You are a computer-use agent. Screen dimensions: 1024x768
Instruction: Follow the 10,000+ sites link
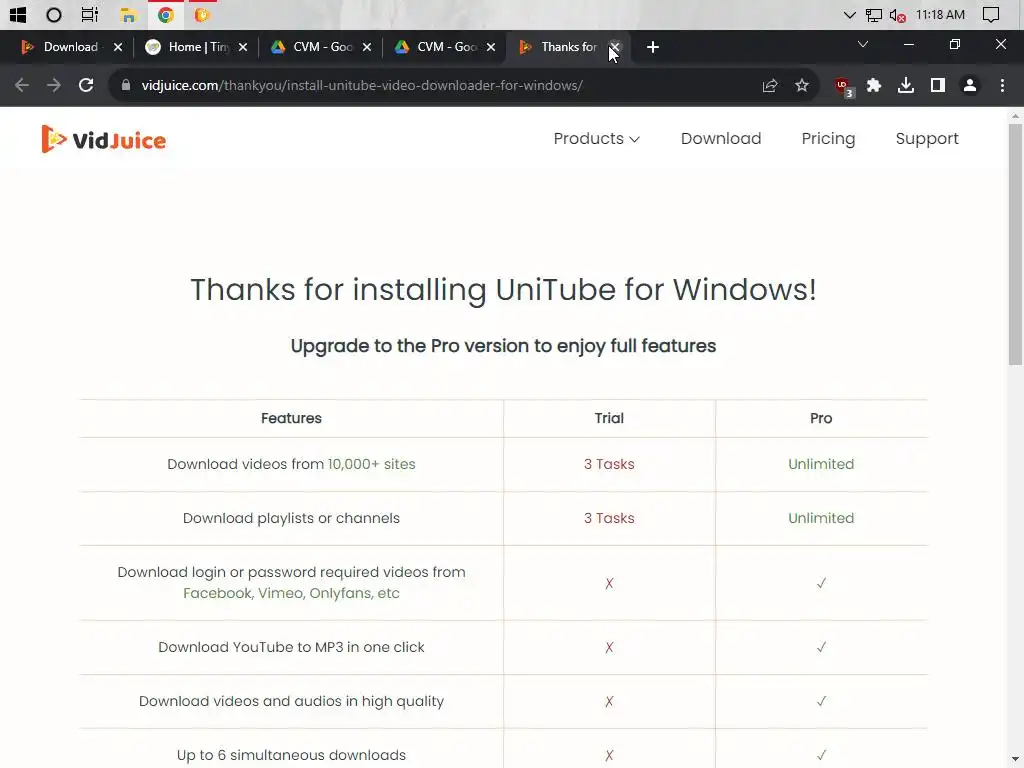tap(371, 464)
